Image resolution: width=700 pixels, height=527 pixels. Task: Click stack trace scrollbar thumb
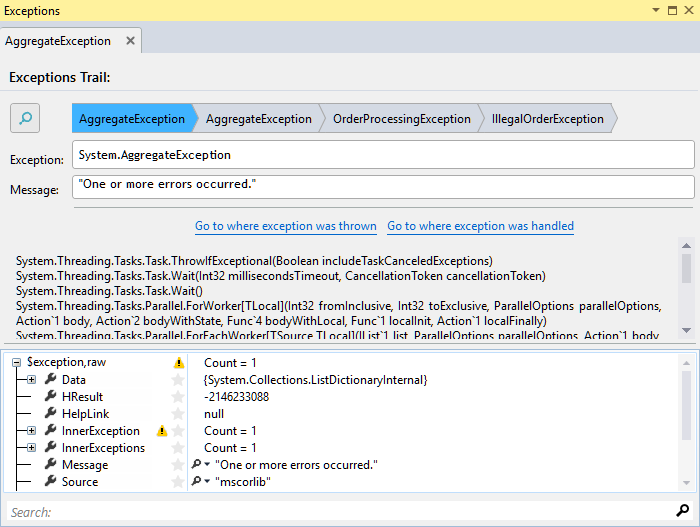(687, 268)
